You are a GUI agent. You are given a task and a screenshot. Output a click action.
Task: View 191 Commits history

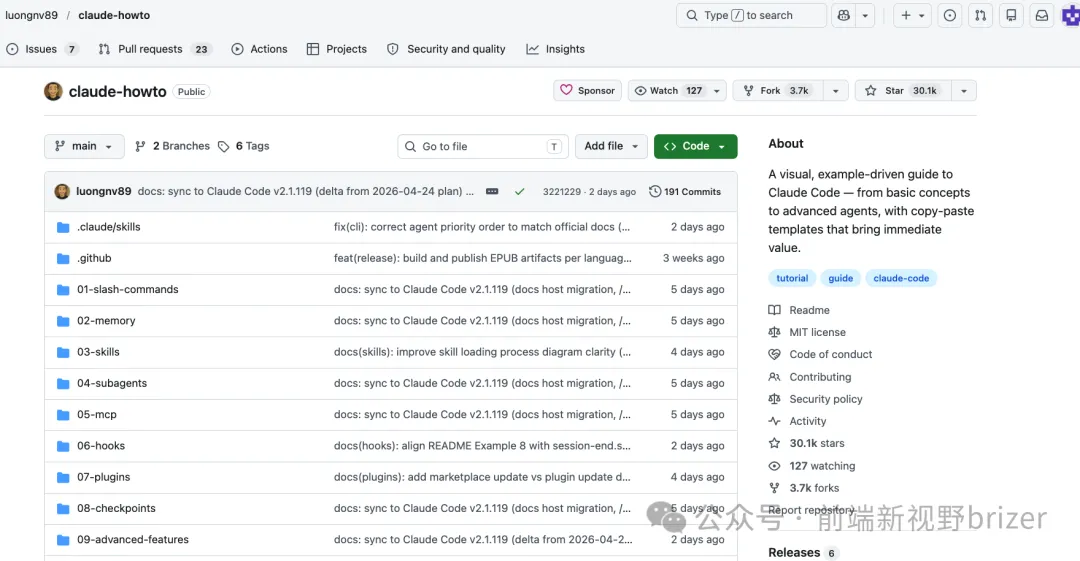[685, 192]
